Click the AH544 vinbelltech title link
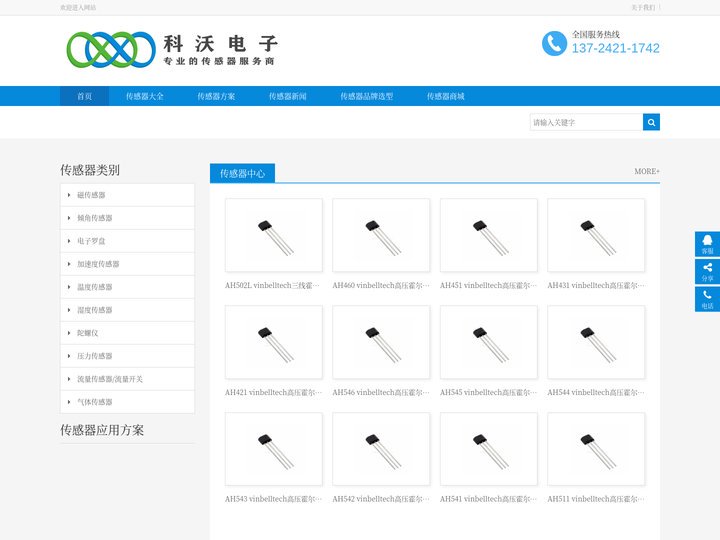Image resolution: width=720 pixels, height=540 pixels. [596, 392]
